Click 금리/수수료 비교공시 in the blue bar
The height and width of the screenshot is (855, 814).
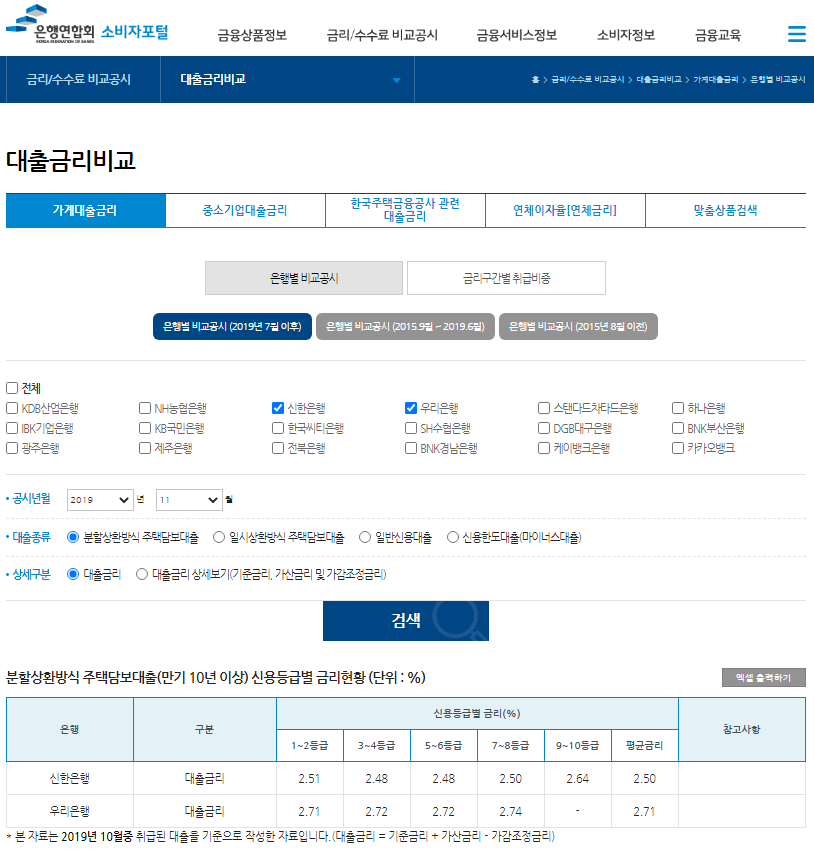pyautogui.click(x=79, y=80)
